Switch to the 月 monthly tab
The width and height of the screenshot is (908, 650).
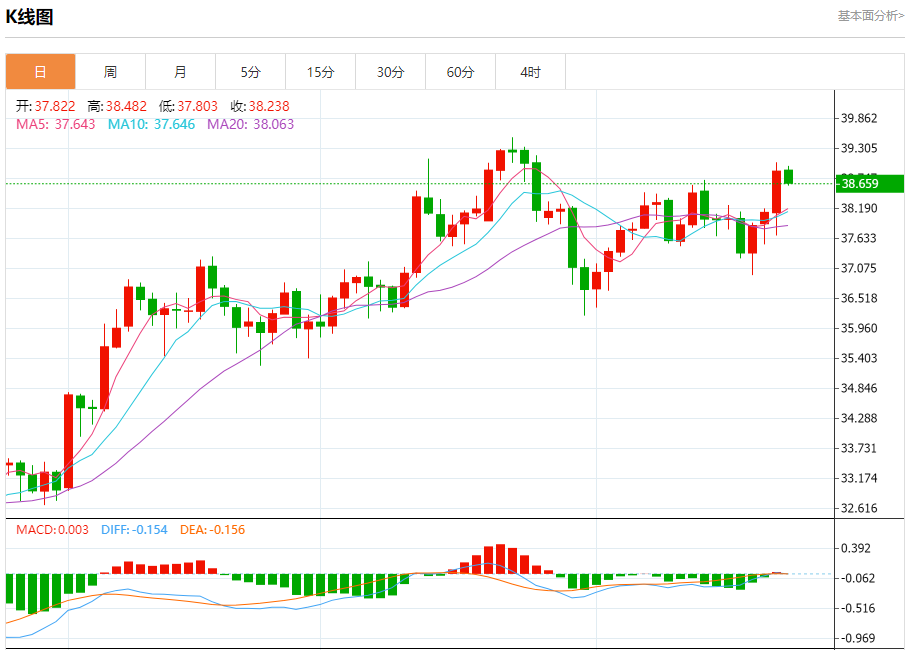[x=180, y=72]
